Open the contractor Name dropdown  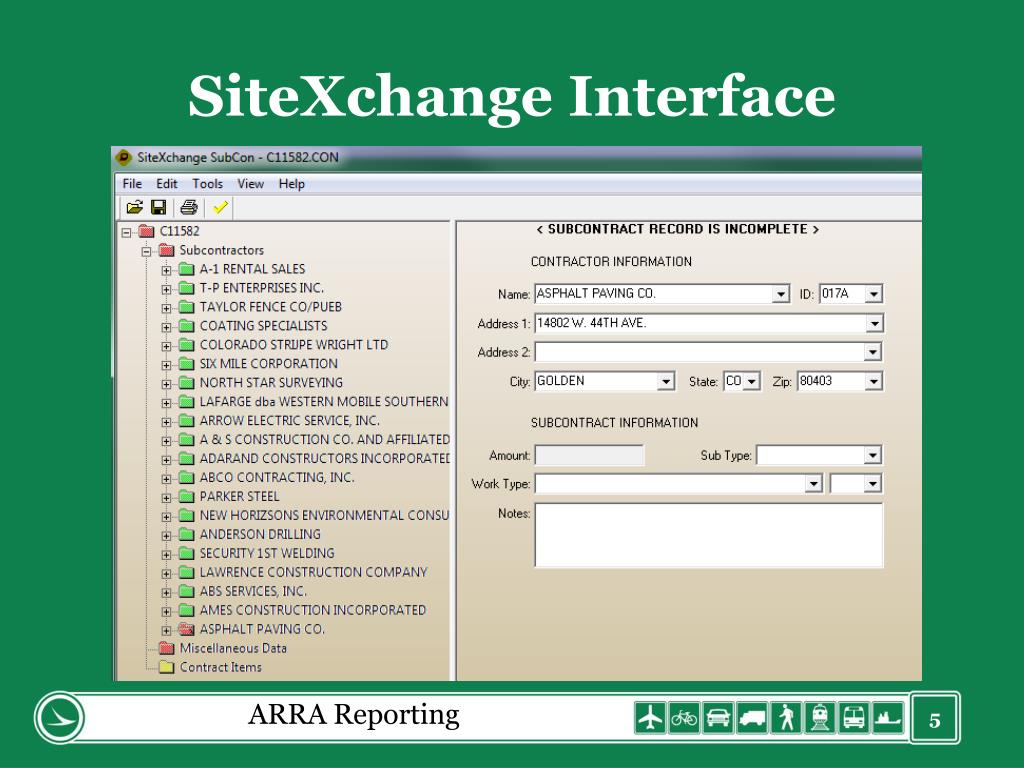point(781,295)
